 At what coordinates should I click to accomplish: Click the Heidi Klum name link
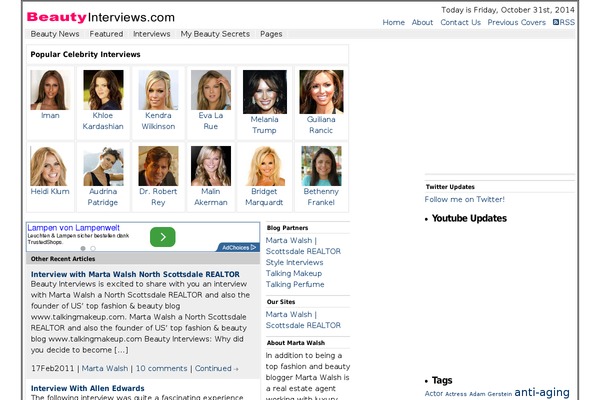click(x=50, y=191)
